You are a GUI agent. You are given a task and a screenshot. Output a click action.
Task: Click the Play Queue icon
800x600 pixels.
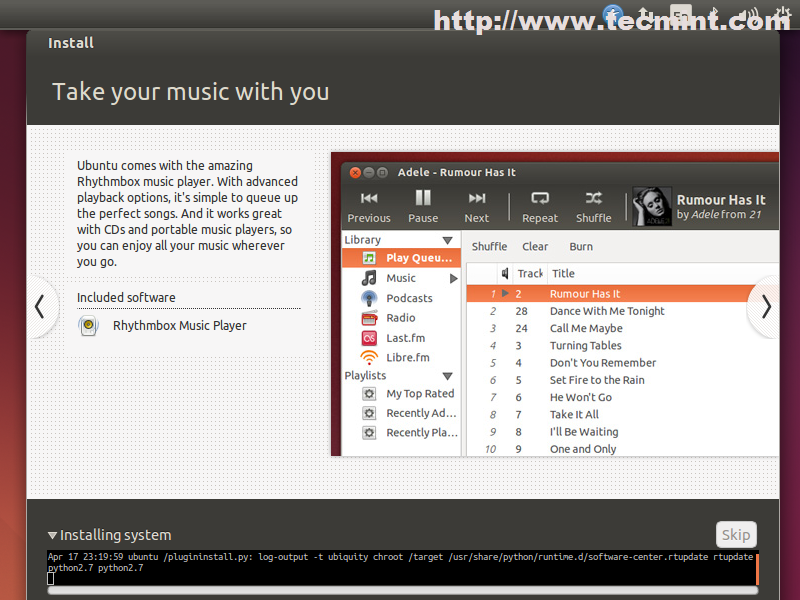[x=369, y=258]
